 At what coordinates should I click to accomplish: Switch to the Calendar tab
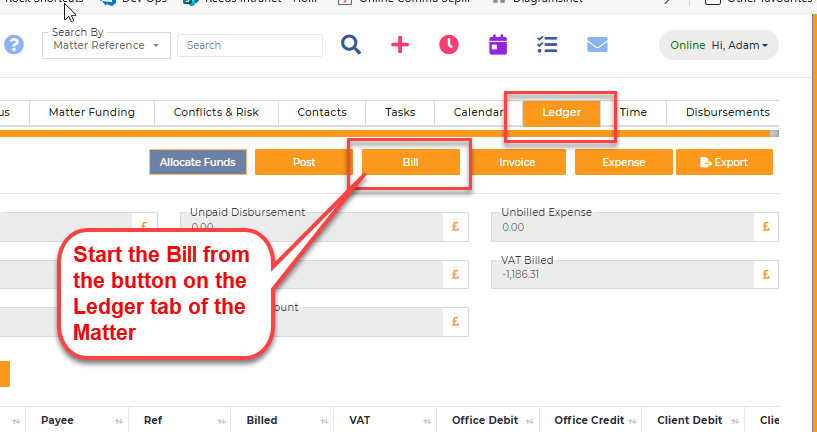478,113
